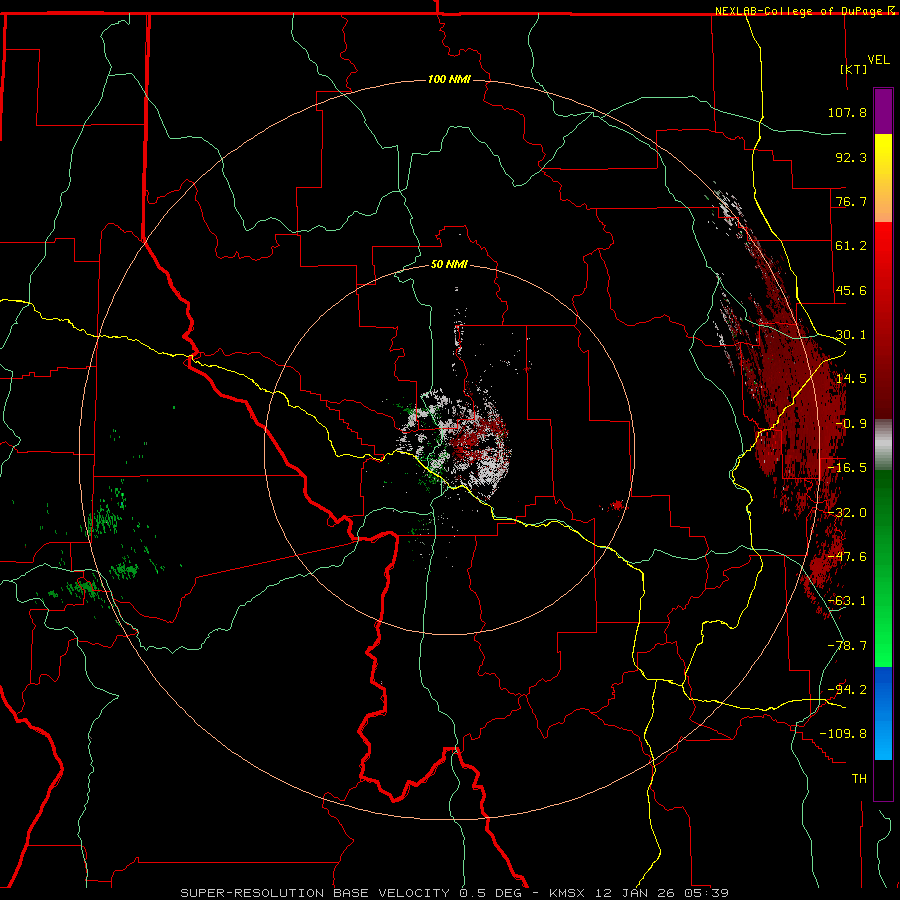Click the blue segment of the color bar
The width and height of the screenshot is (900, 900).
coord(883,713)
